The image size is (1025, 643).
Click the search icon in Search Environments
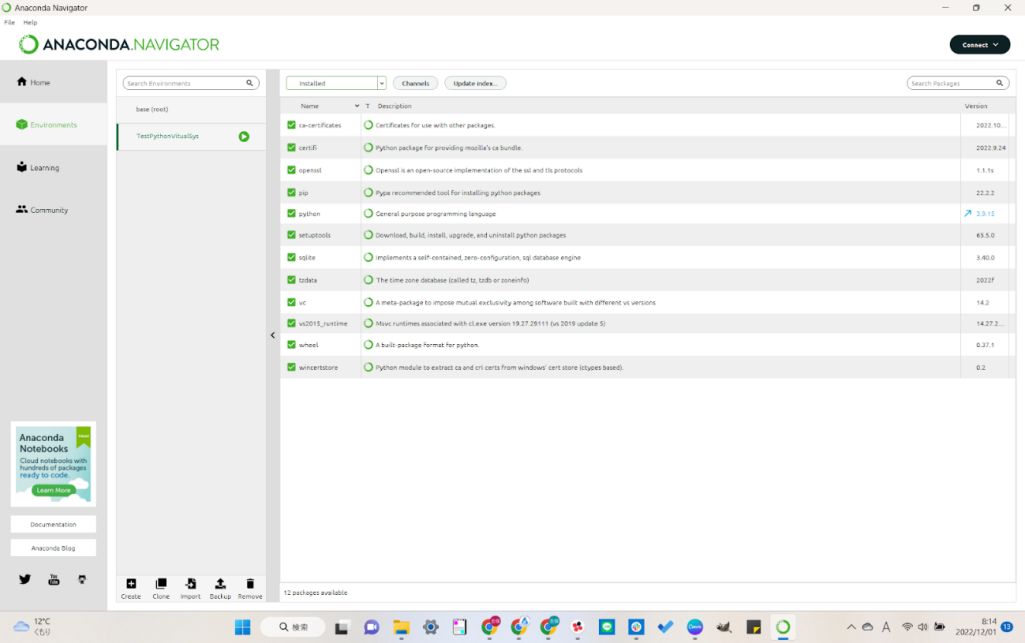click(x=250, y=83)
